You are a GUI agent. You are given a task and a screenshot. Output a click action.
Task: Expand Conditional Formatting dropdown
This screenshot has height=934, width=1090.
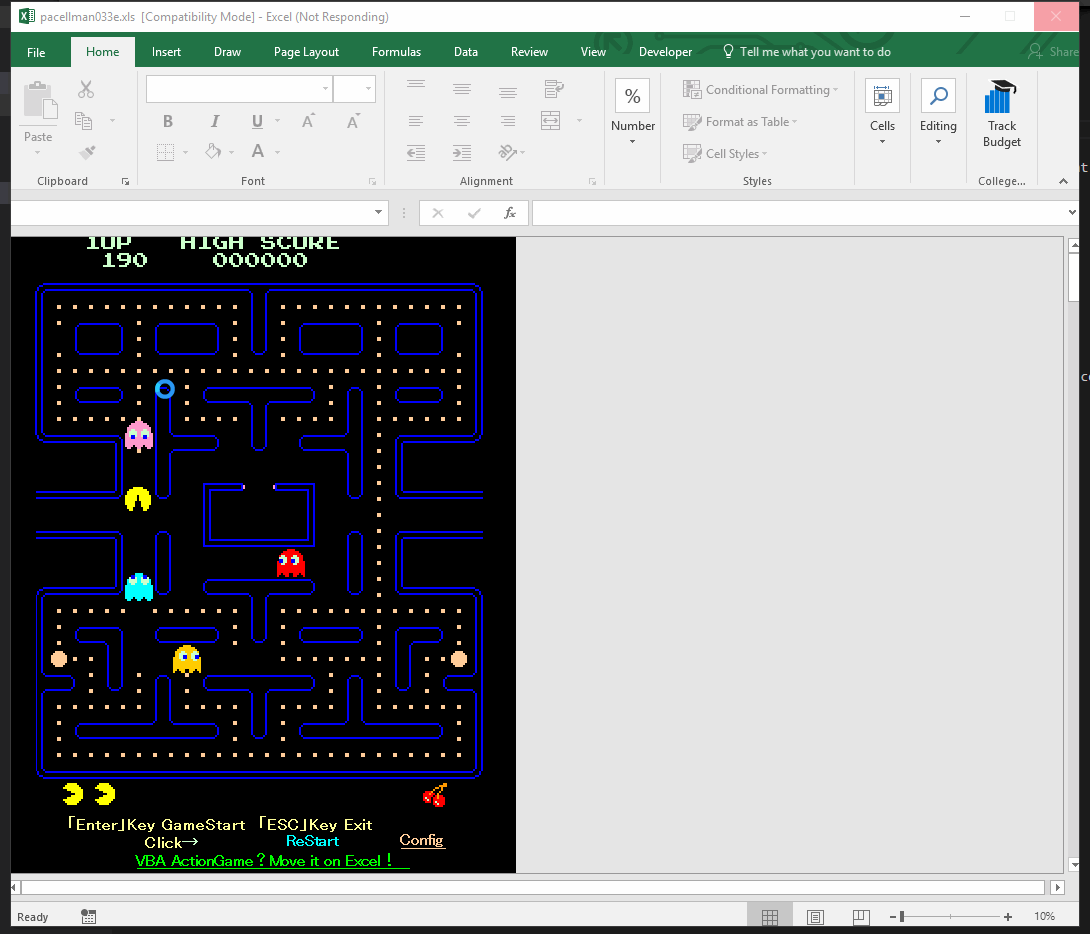[760, 90]
